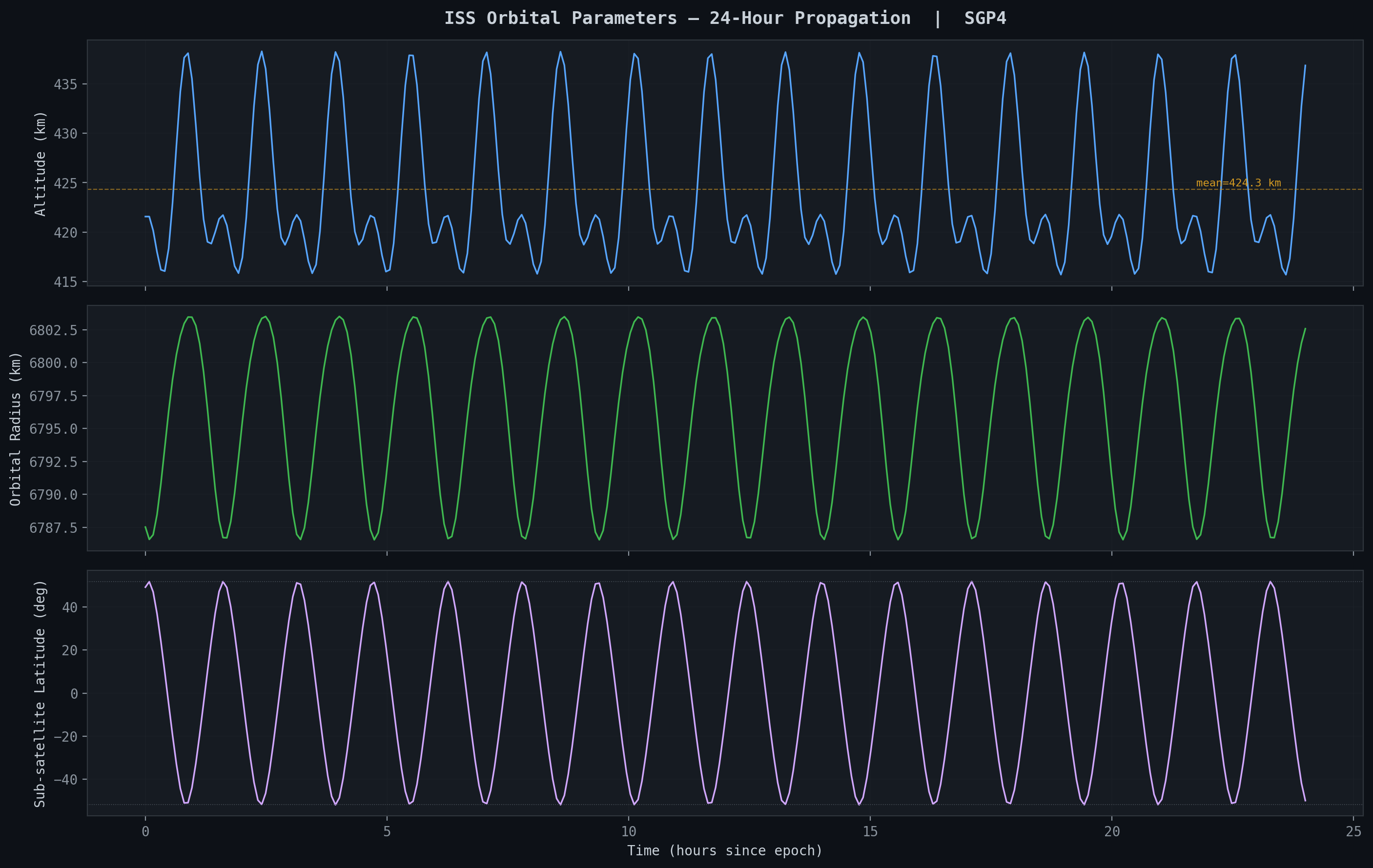Click the 40 latitude tick label
Image resolution: width=1373 pixels, height=868 pixels.
point(70,607)
